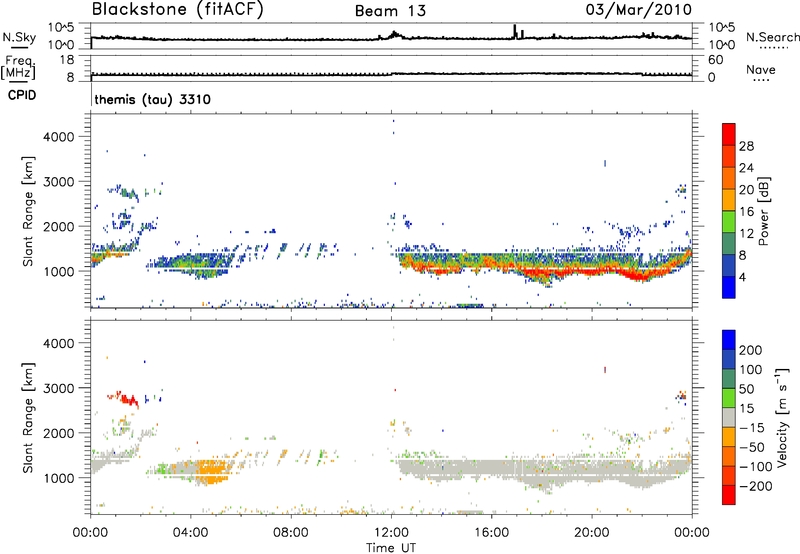Click the '4' tick on the Power scale
Image resolution: width=800 pixels, height=554 pixels.
(742, 277)
